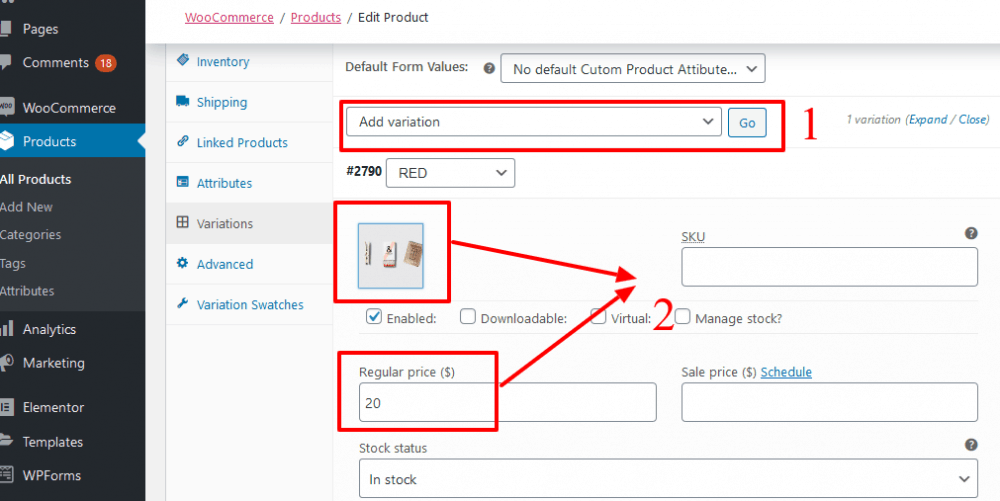
Task: Open WooCommerce in the sidebar menu
Action: (69, 108)
